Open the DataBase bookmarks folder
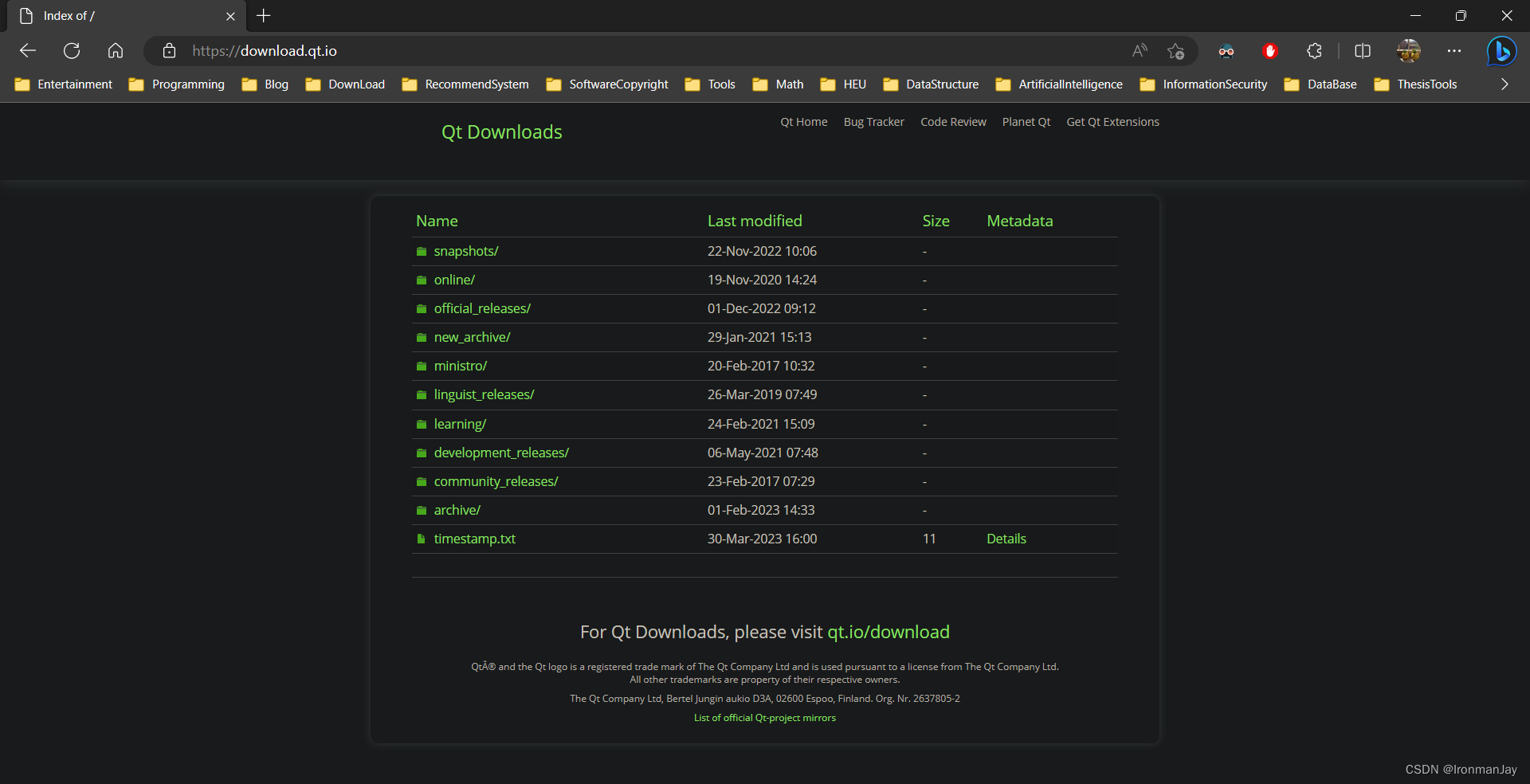The width and height of the screenshot is (1530, 784). (1320, 84)
